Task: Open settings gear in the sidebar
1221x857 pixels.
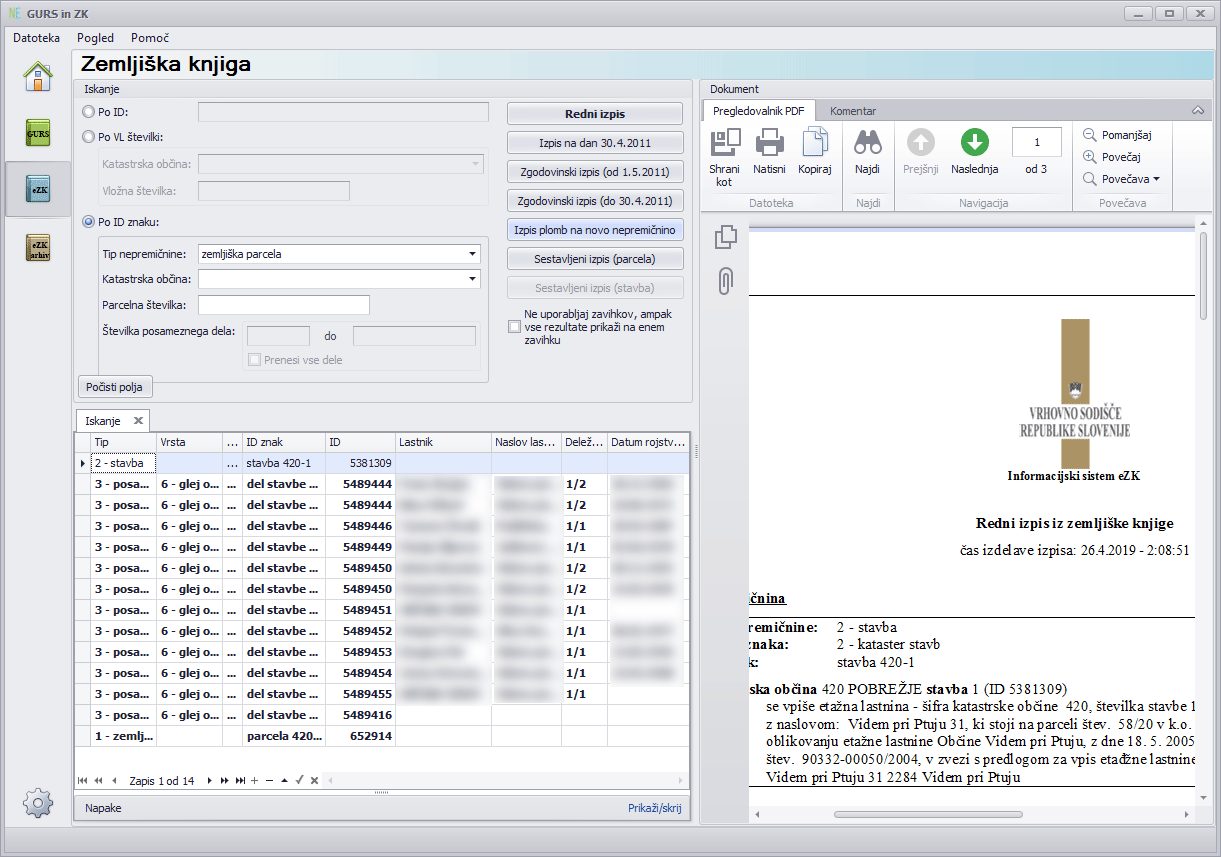Action: 38,801
